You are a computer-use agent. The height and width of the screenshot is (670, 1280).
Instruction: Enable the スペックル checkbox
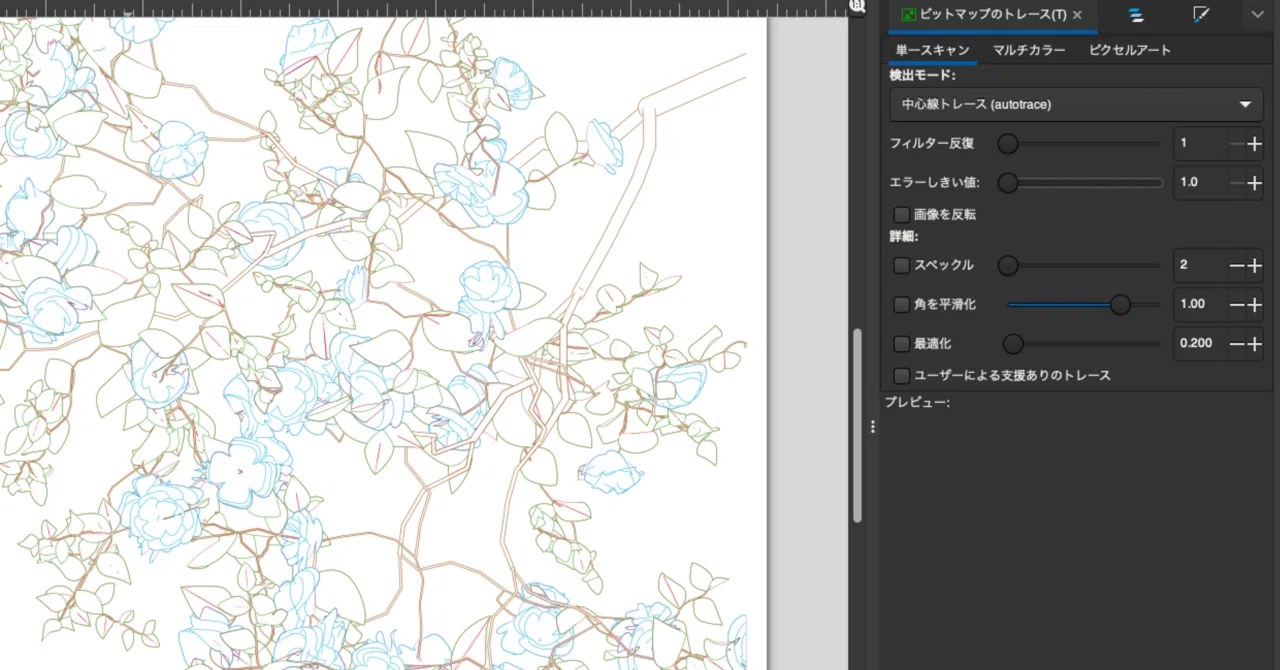pos(902,265)
